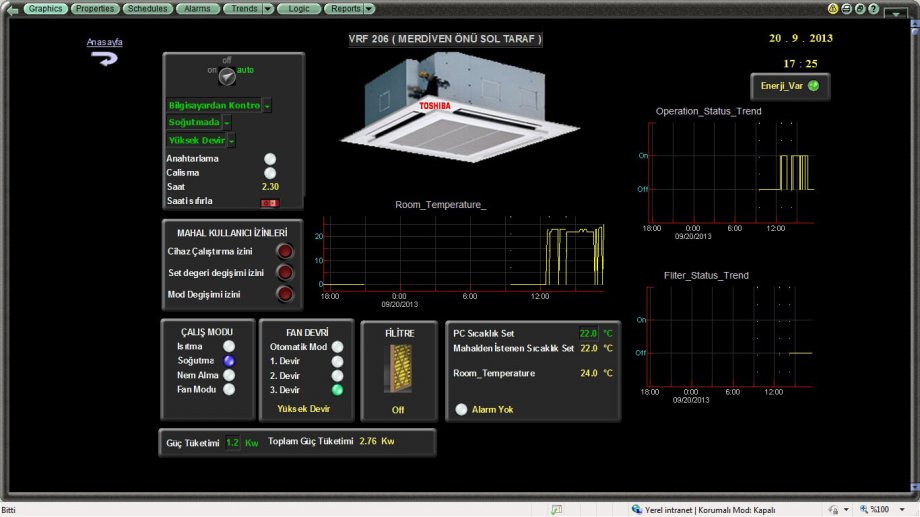This screenshot has height=517, width=920.
Task: Toggle Set degeri degişimi izini light
Action: [x=285, y=272]
